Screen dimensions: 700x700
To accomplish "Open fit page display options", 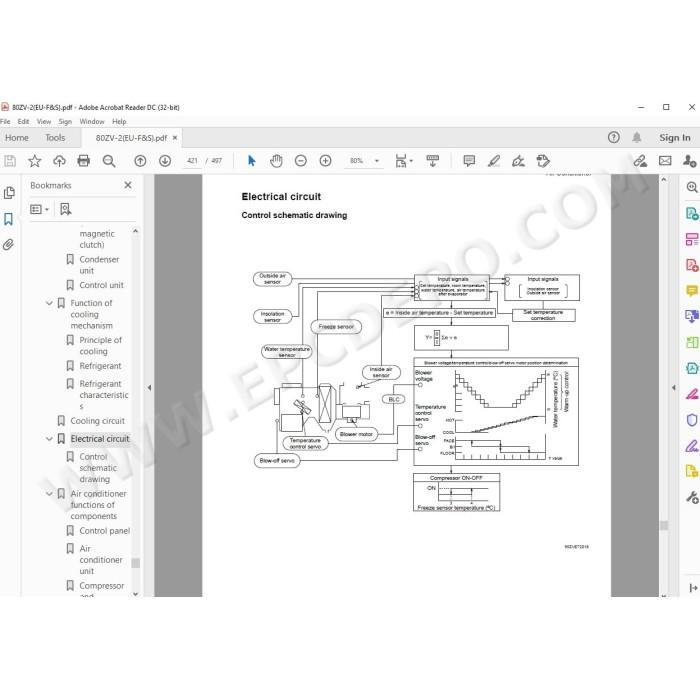I will pyautogui.click(x=404, y=161).
